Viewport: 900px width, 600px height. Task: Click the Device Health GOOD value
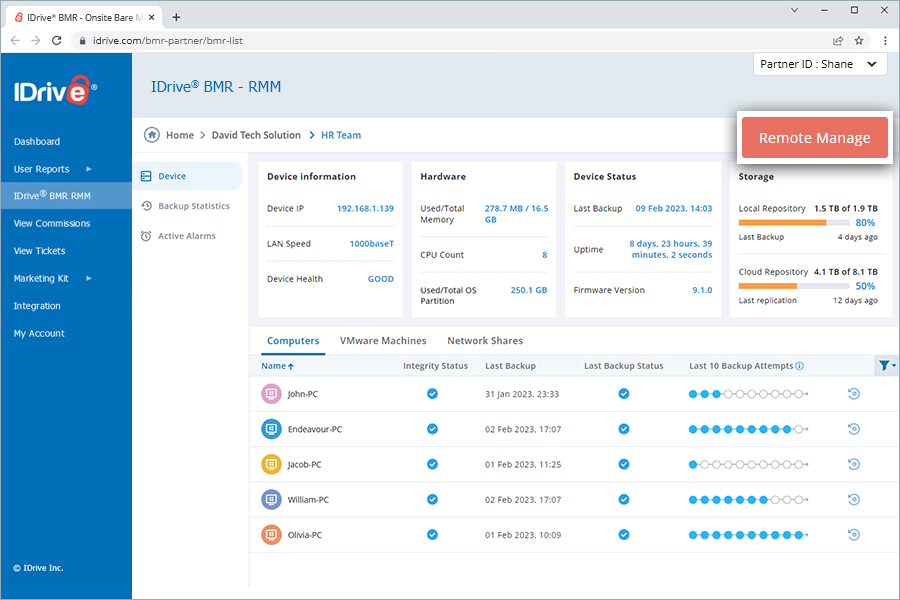[x=381, y=279]
